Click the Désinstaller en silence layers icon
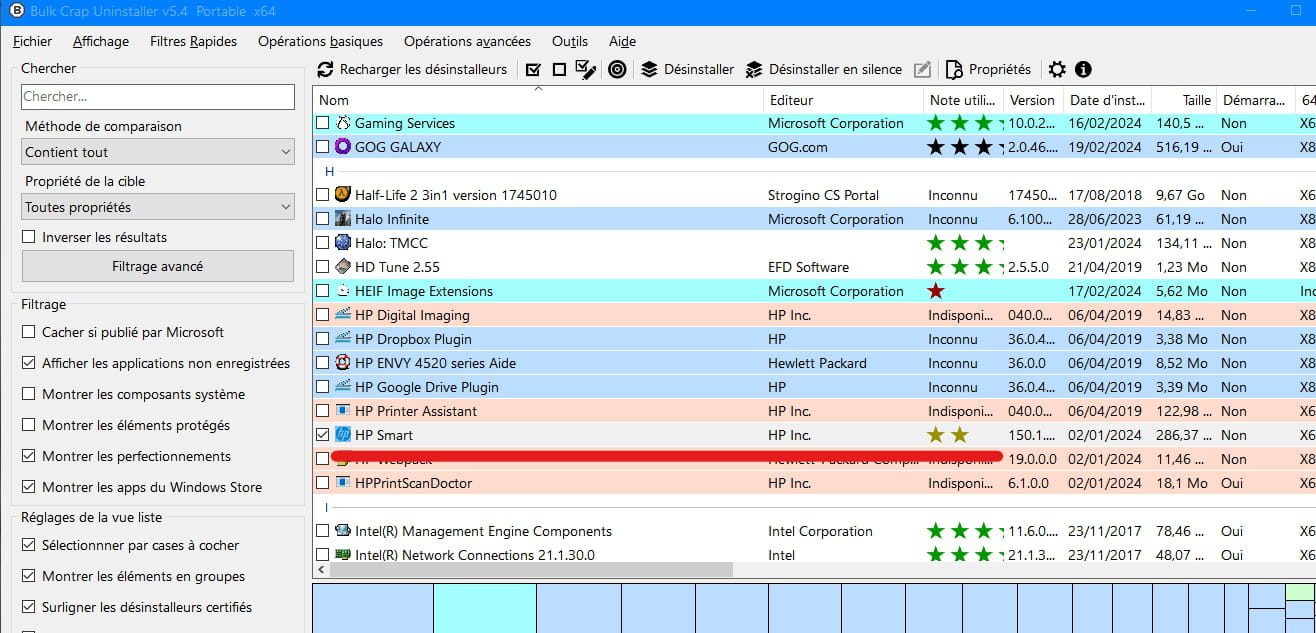Image resolution: width=1316 pixels, height=633 pixels. [754, 69]
